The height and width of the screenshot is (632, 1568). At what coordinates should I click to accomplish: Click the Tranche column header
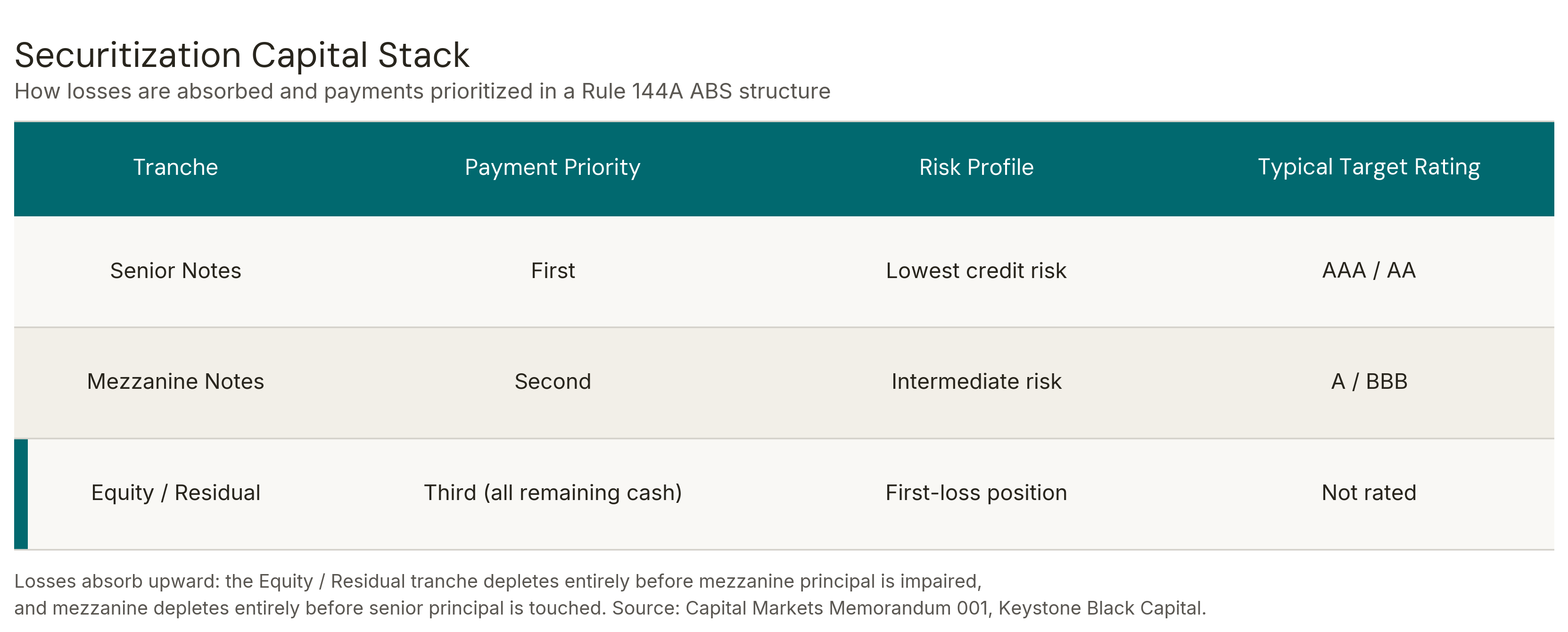(x=175, y=167)
